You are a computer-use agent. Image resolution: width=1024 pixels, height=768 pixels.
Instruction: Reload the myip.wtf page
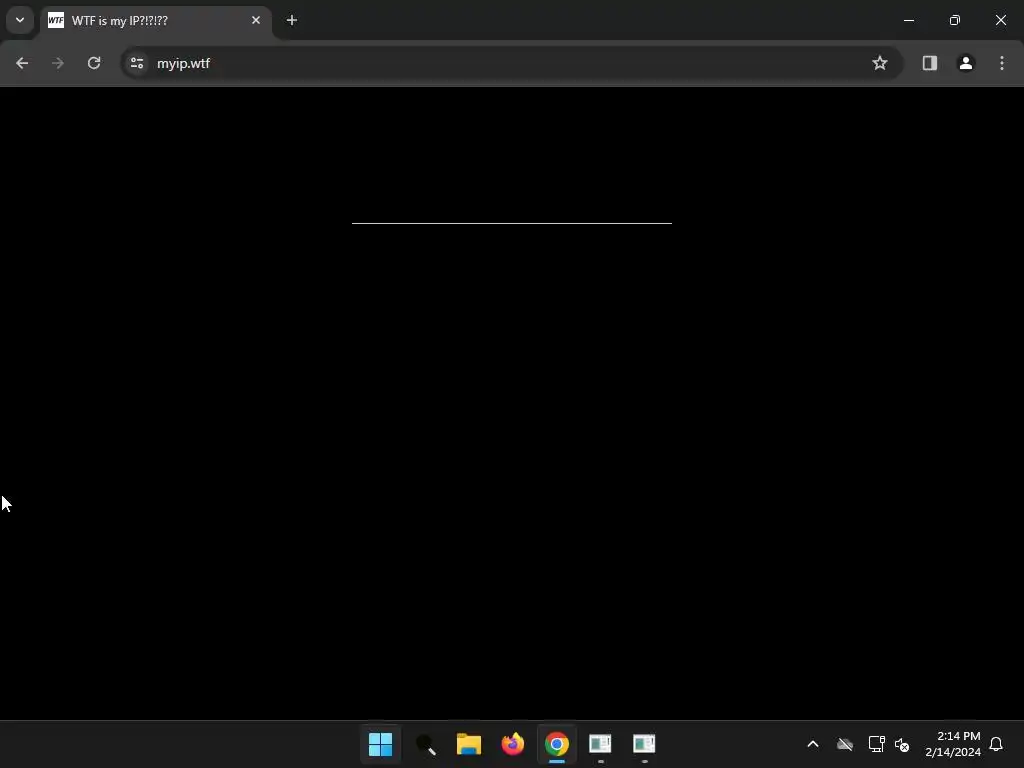point(94,63)
